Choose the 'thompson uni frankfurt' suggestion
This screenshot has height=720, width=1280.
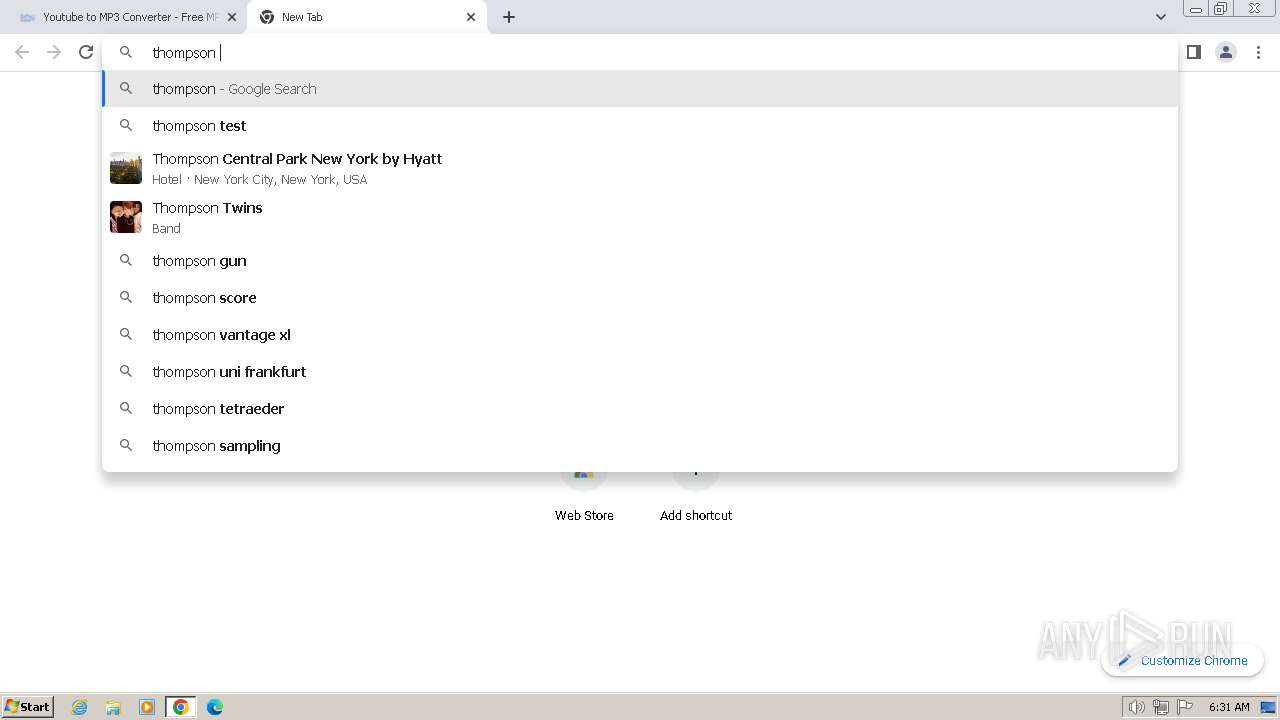tap(640, 372)
